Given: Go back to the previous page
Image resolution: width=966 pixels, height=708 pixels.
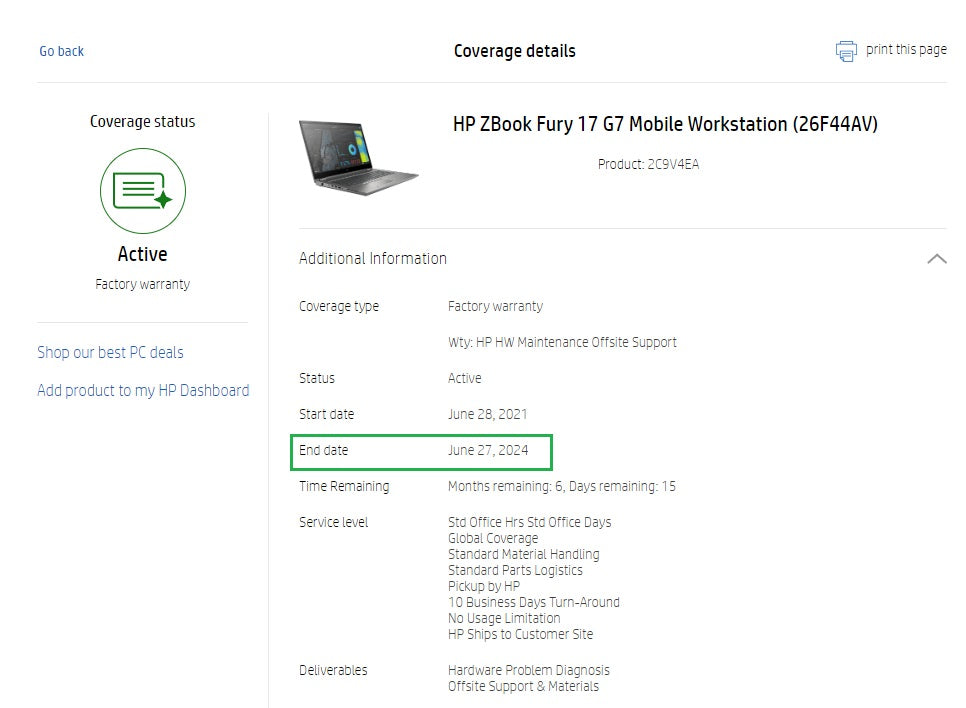Looking at the screenshot, I should point(61,51).
